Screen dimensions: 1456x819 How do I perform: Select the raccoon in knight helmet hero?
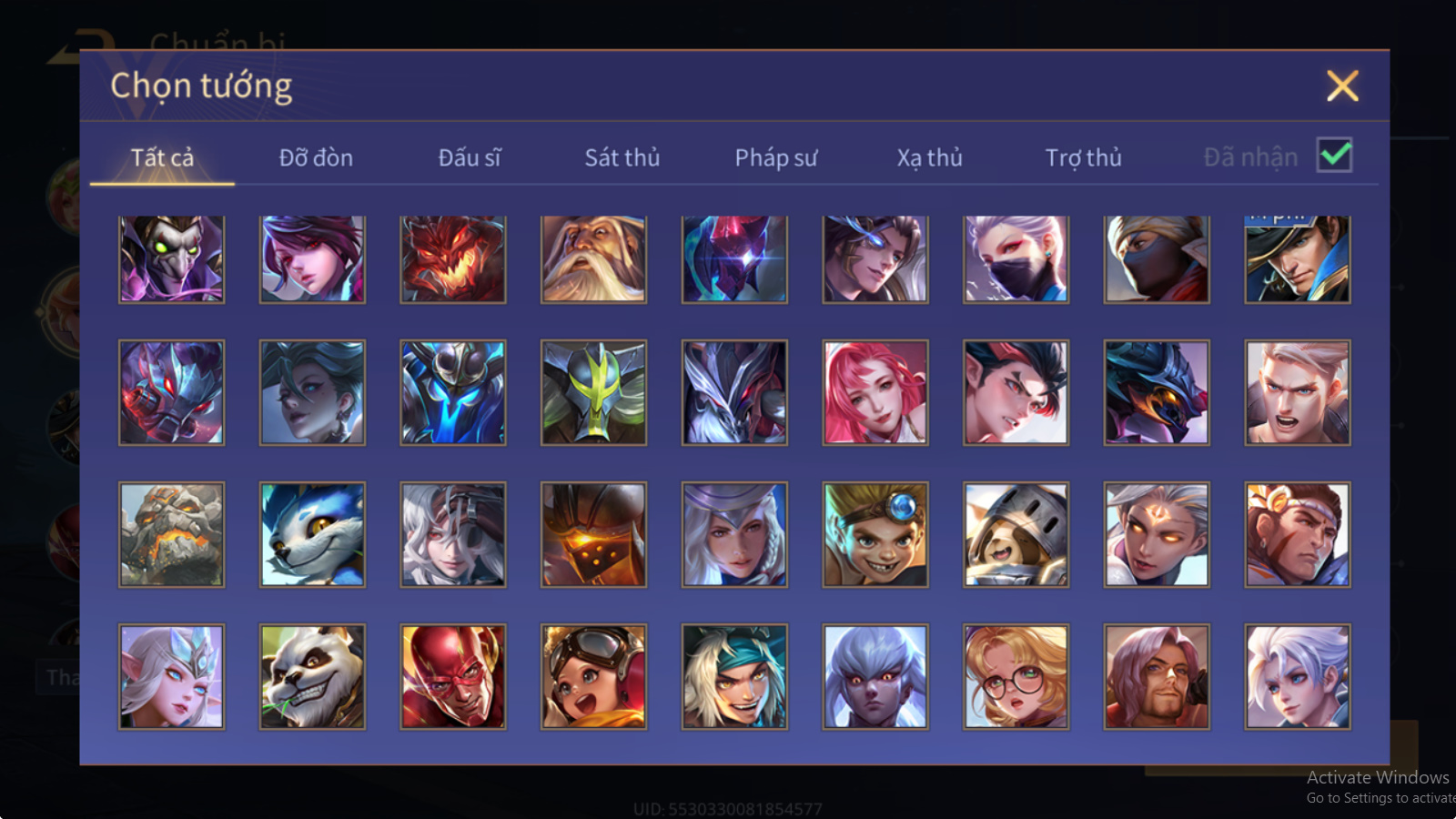pos(1016,534)
